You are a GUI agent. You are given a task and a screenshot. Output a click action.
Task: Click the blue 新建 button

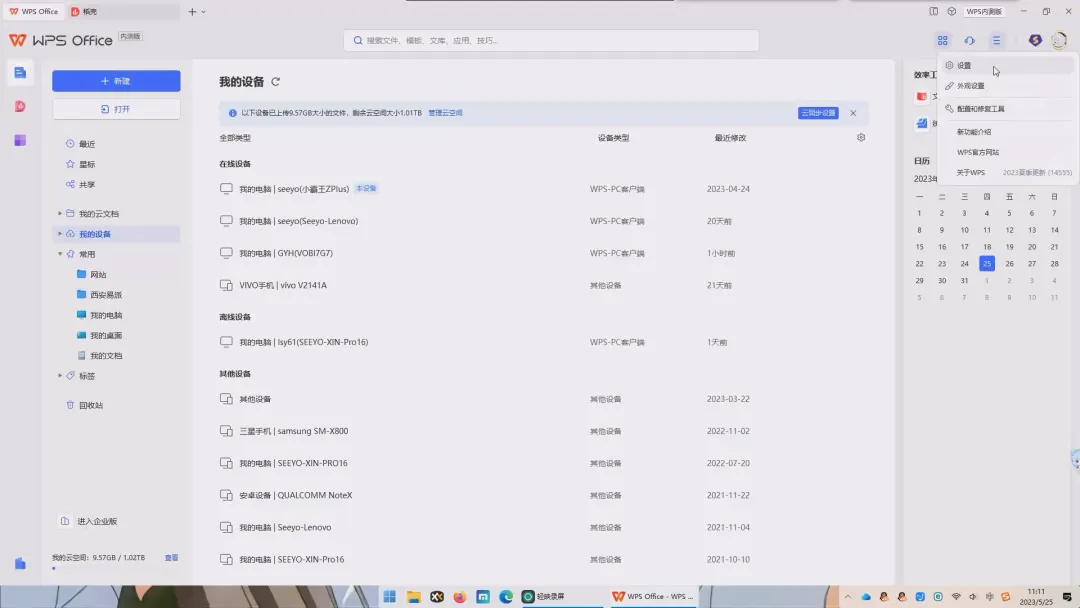(x=116, y=81)
